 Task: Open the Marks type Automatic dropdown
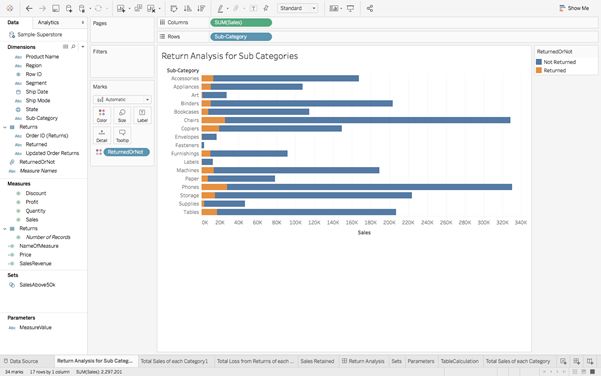pyautogui.click(x=122, y=100)
